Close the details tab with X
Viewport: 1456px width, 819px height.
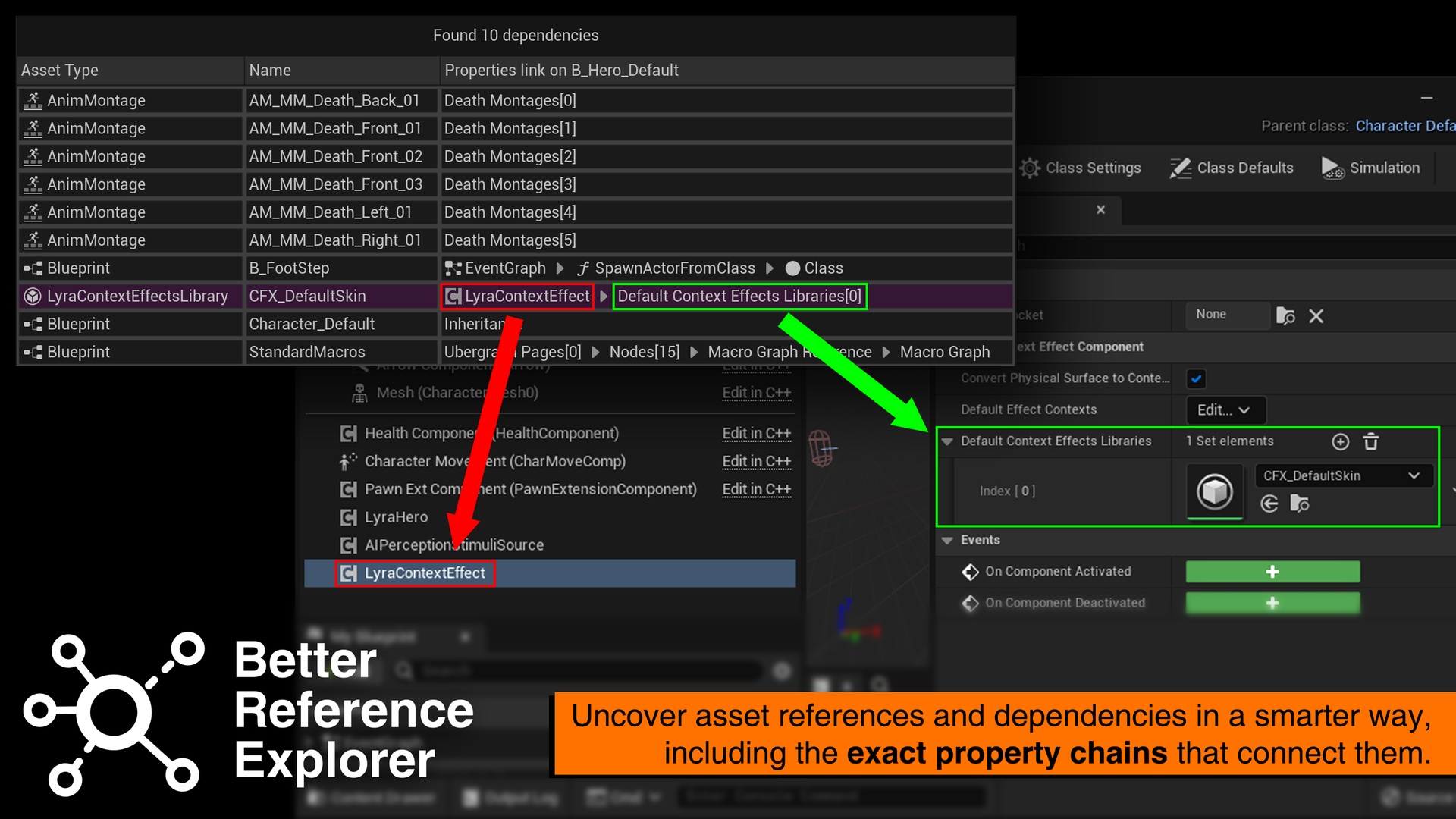[x=1100, y=210]
